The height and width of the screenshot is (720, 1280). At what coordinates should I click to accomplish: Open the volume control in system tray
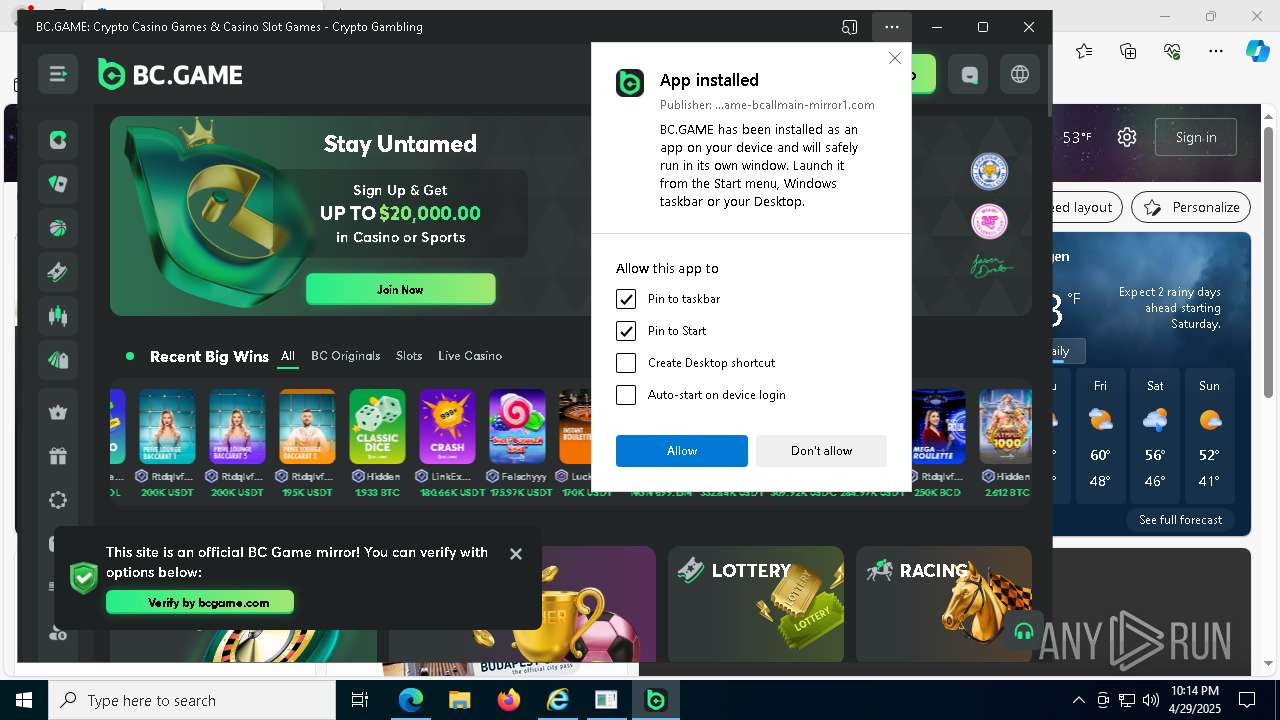(1151, 700)
